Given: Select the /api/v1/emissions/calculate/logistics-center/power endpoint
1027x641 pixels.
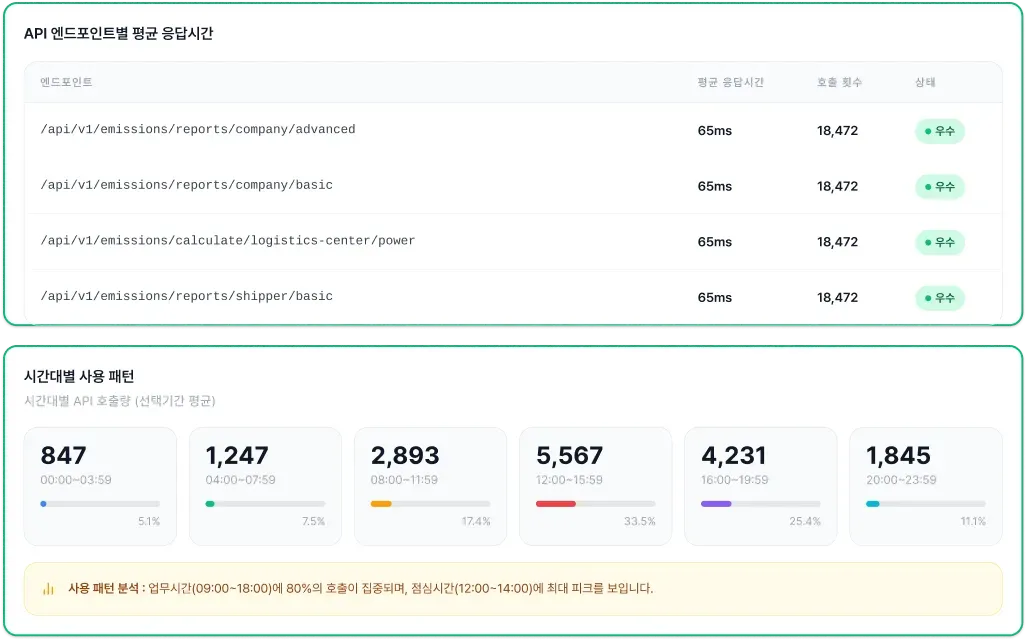Looking at the screenshot, I should click(227, 240).
